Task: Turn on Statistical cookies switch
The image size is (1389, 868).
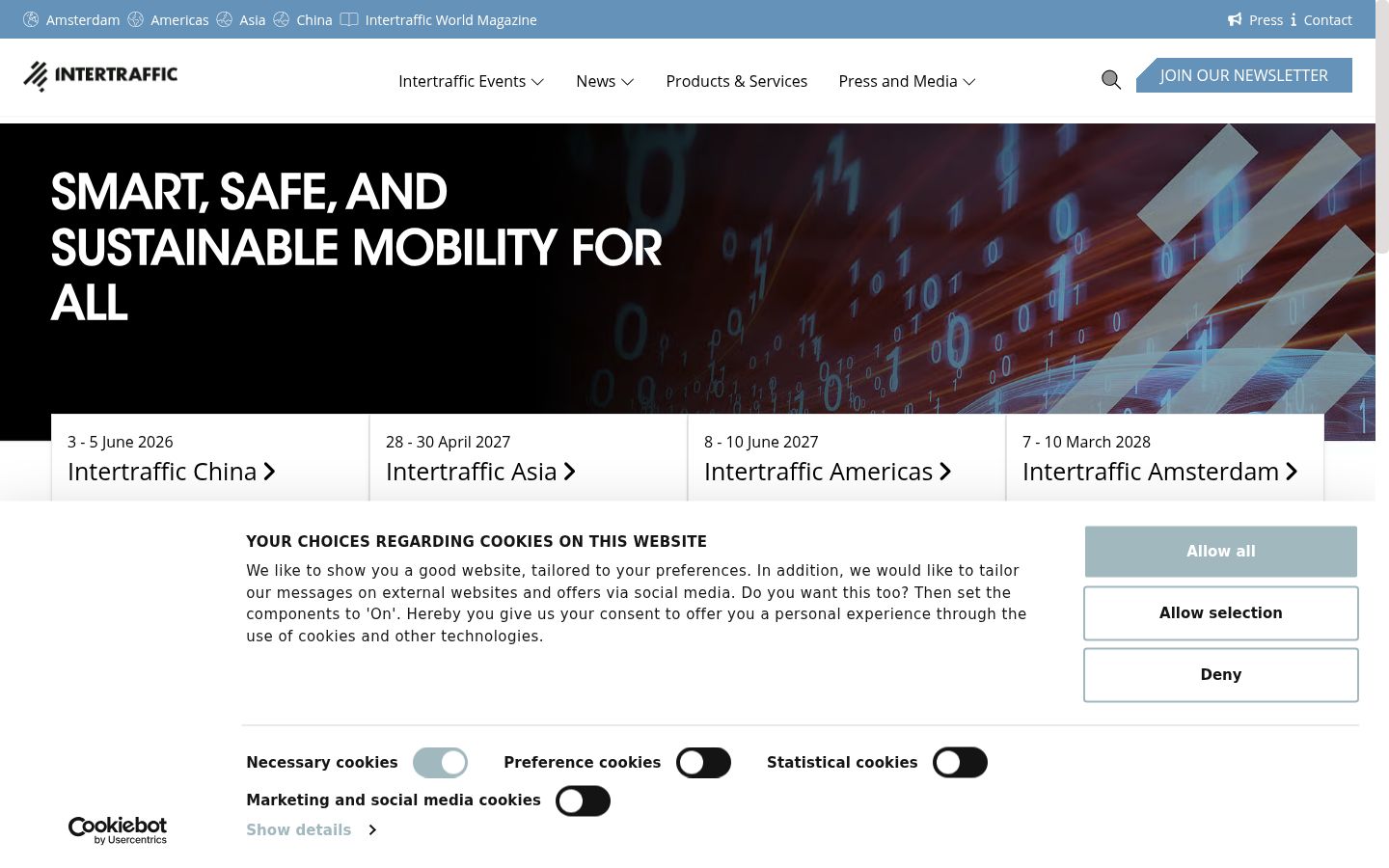Action: tap(960, 763)
